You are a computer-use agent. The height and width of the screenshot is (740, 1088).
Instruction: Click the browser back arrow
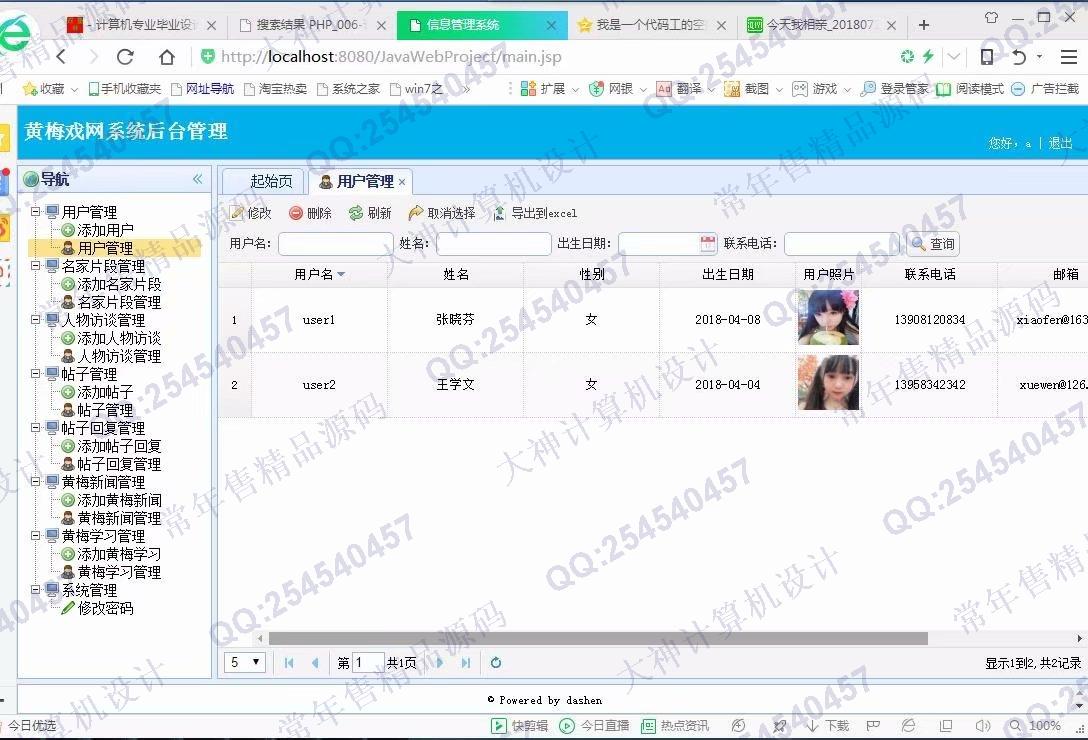62,57
